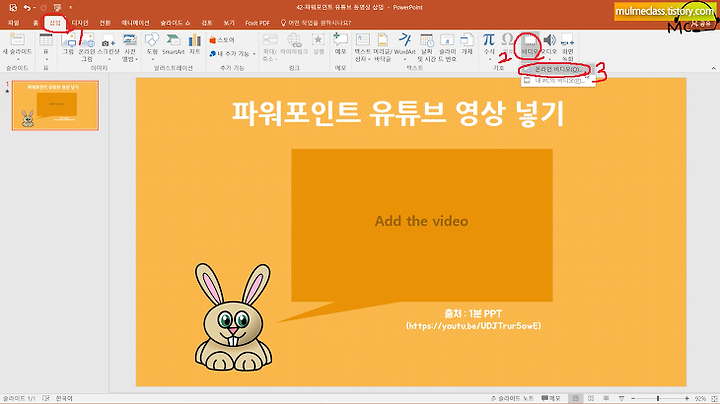Open the Slide Show (슬라이드 쇼) tab
The height and width of the screenshot is (404, 720).
point(175,22)
